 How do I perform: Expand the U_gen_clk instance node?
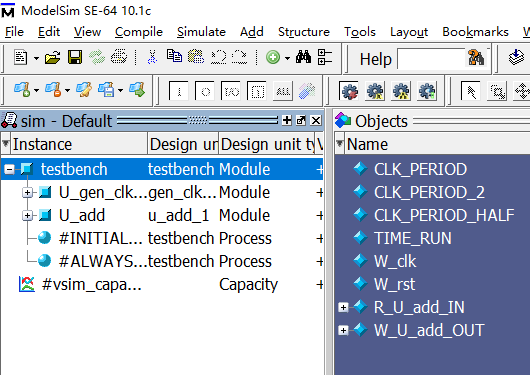[x=27, y=192]
